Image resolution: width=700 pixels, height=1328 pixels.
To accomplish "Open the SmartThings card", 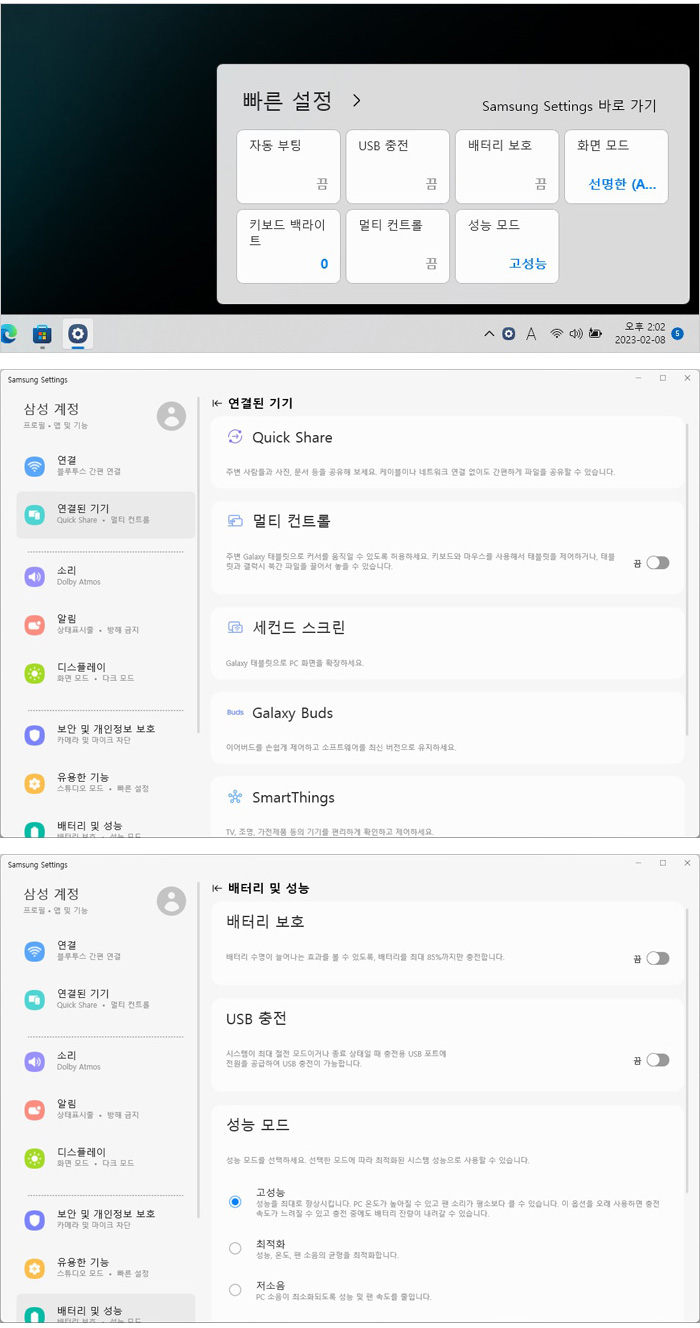I will (448, 806).
